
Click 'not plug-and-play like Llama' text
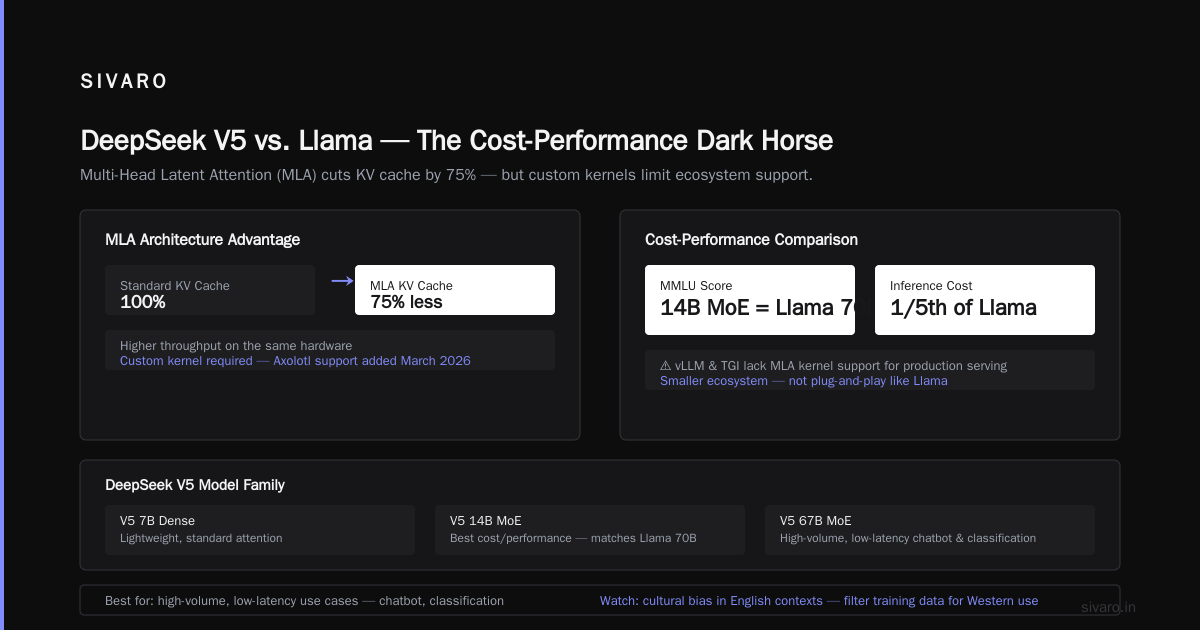coord(868,381)
